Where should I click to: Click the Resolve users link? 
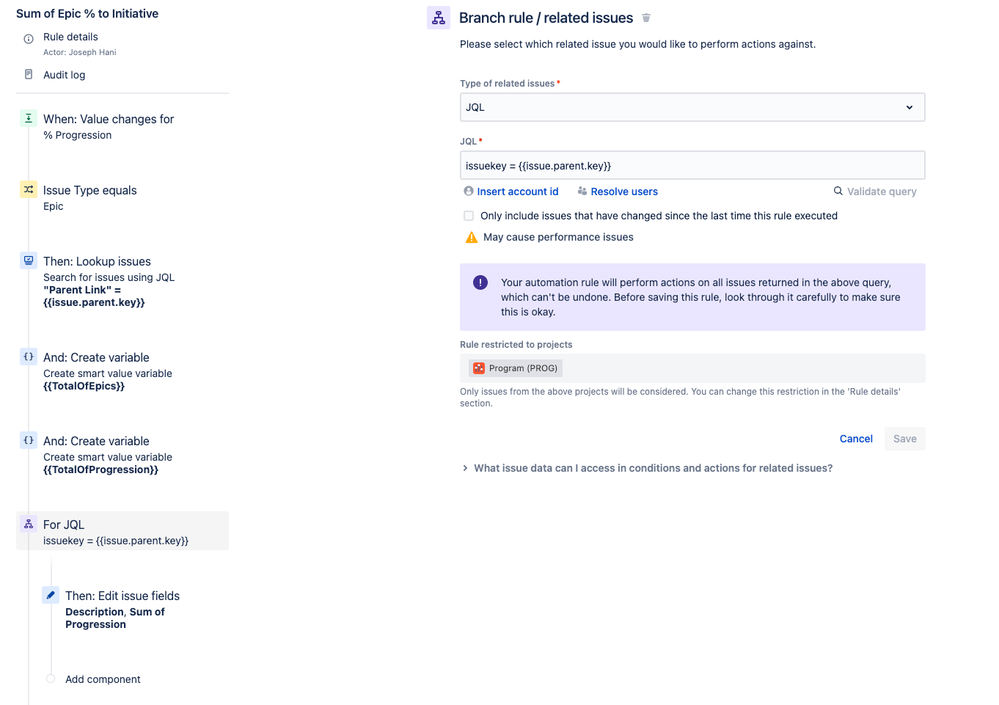click(x=624, y=191)
